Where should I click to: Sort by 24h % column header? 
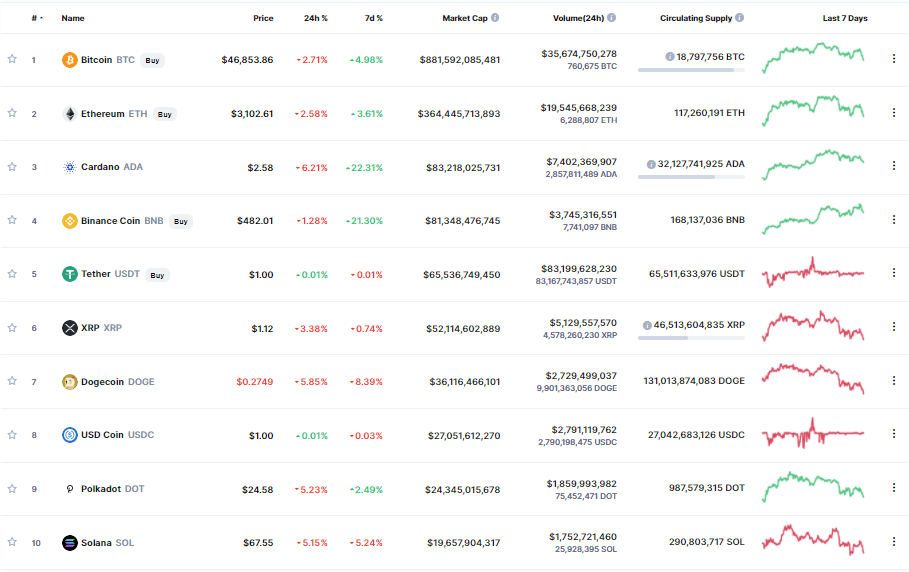(316, 18)
